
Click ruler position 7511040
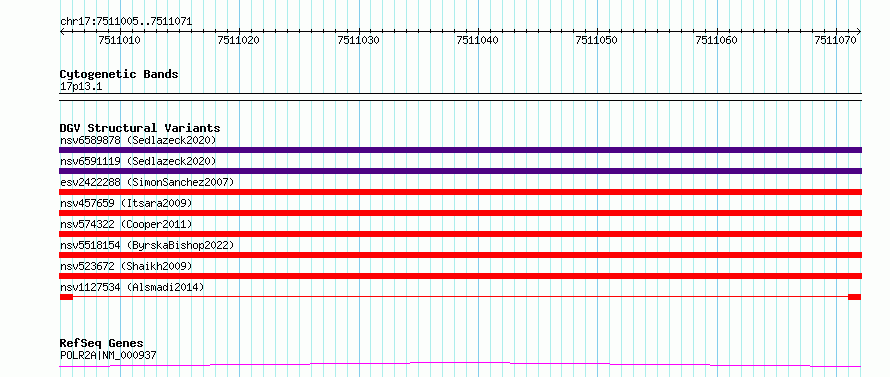click(477, 40)
